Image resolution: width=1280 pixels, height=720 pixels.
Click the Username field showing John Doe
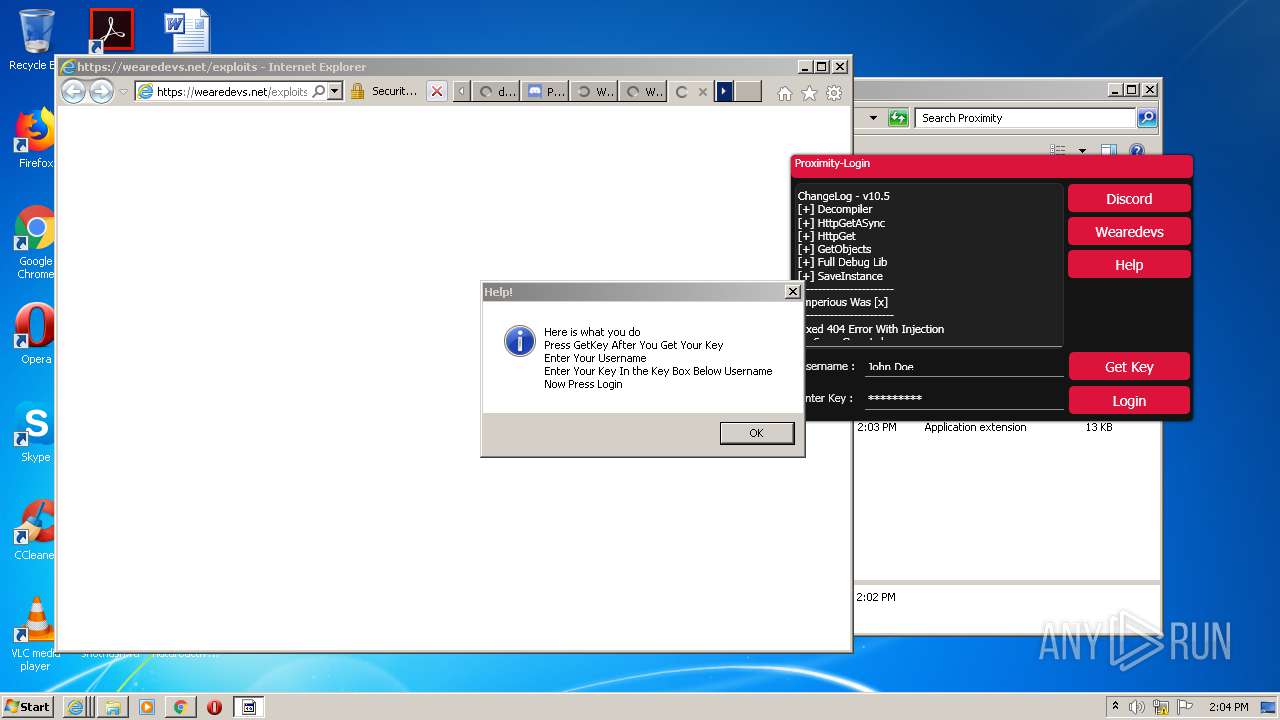[963, 366]
